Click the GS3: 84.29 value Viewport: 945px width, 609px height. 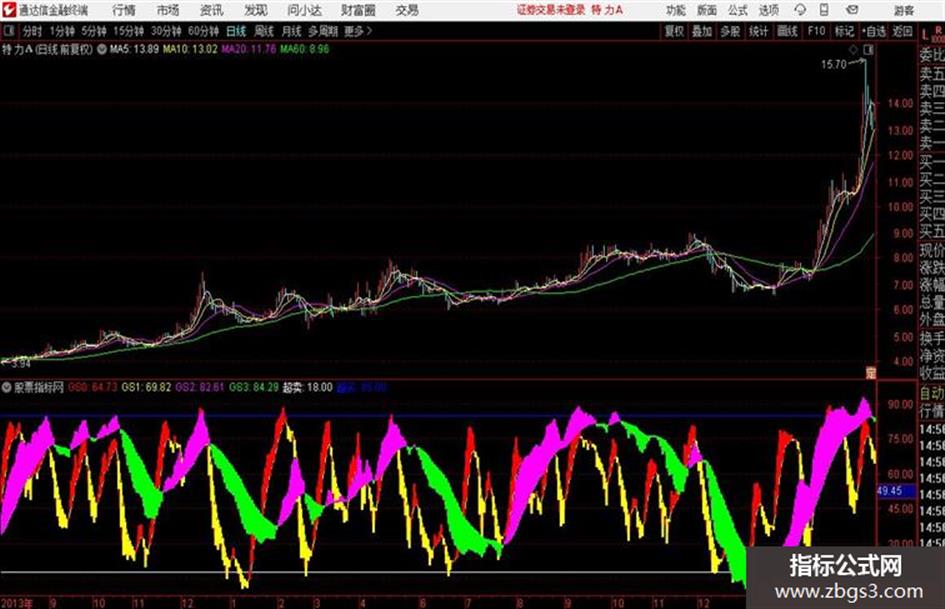254,387
